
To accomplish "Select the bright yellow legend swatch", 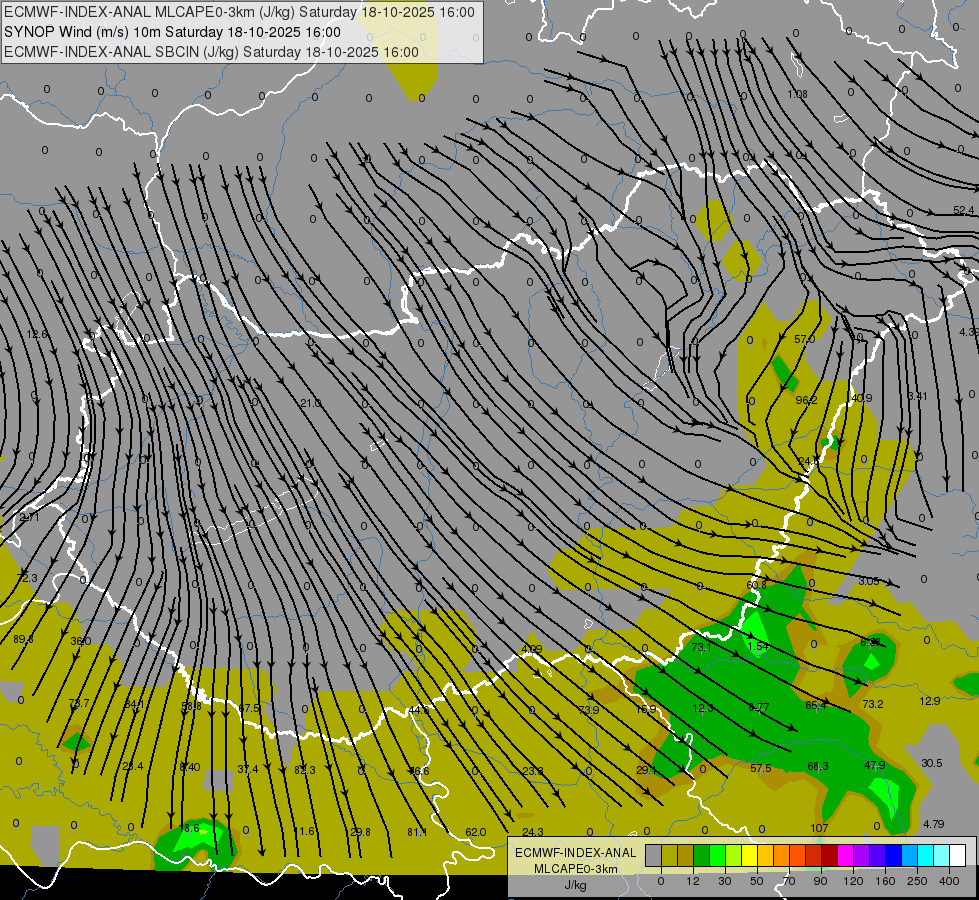I will click(750, 855).
